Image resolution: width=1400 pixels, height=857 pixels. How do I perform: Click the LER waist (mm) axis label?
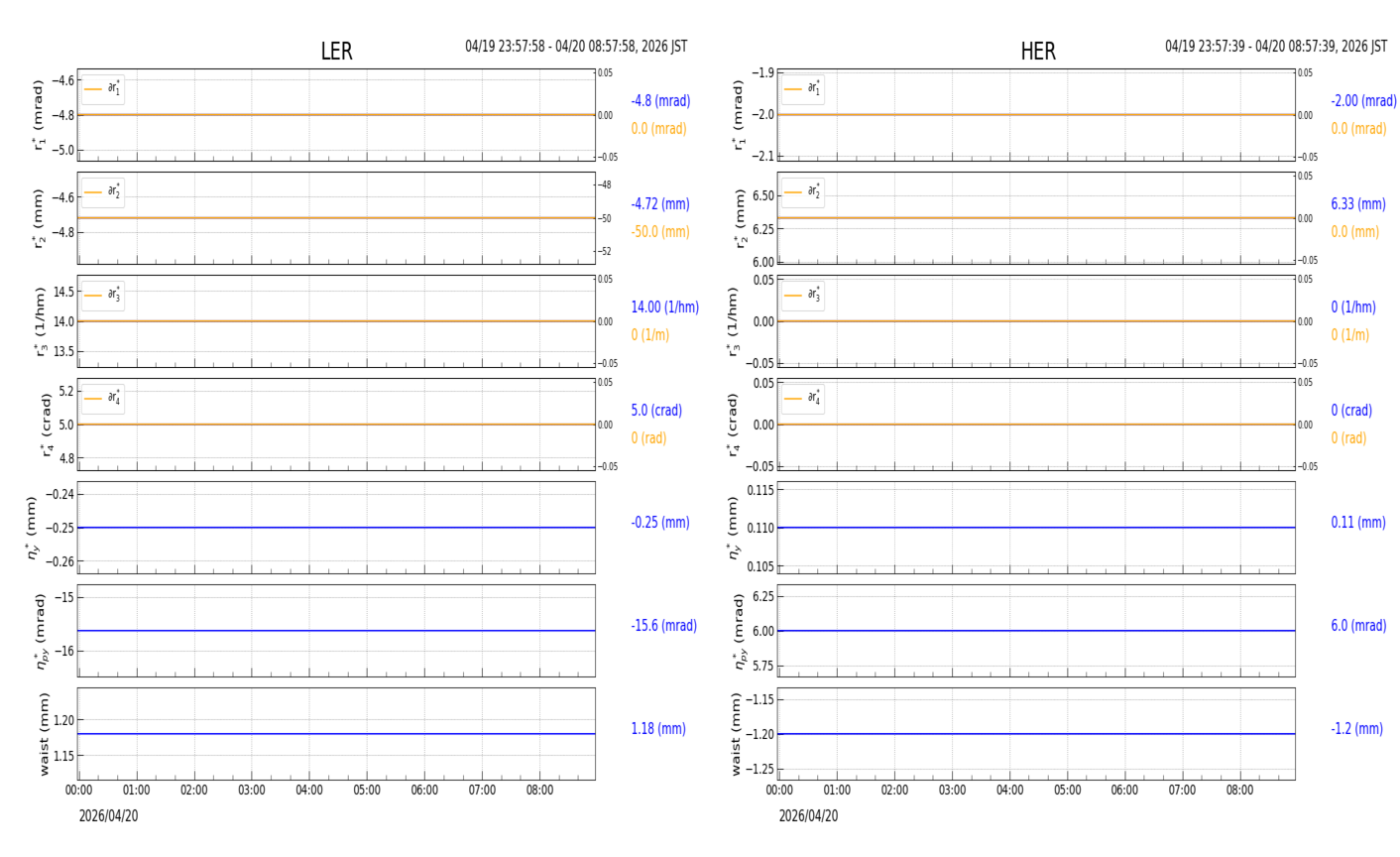(x=43, y=734)
